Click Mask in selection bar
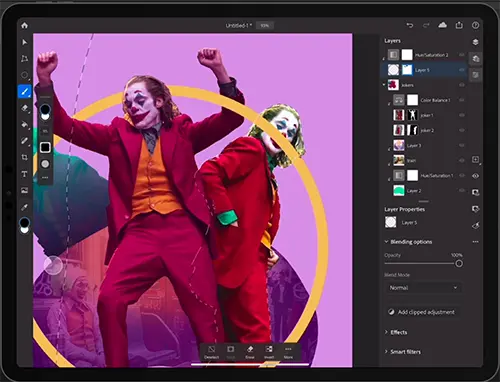This screenshot has width=500, height=382. point(231,352)
